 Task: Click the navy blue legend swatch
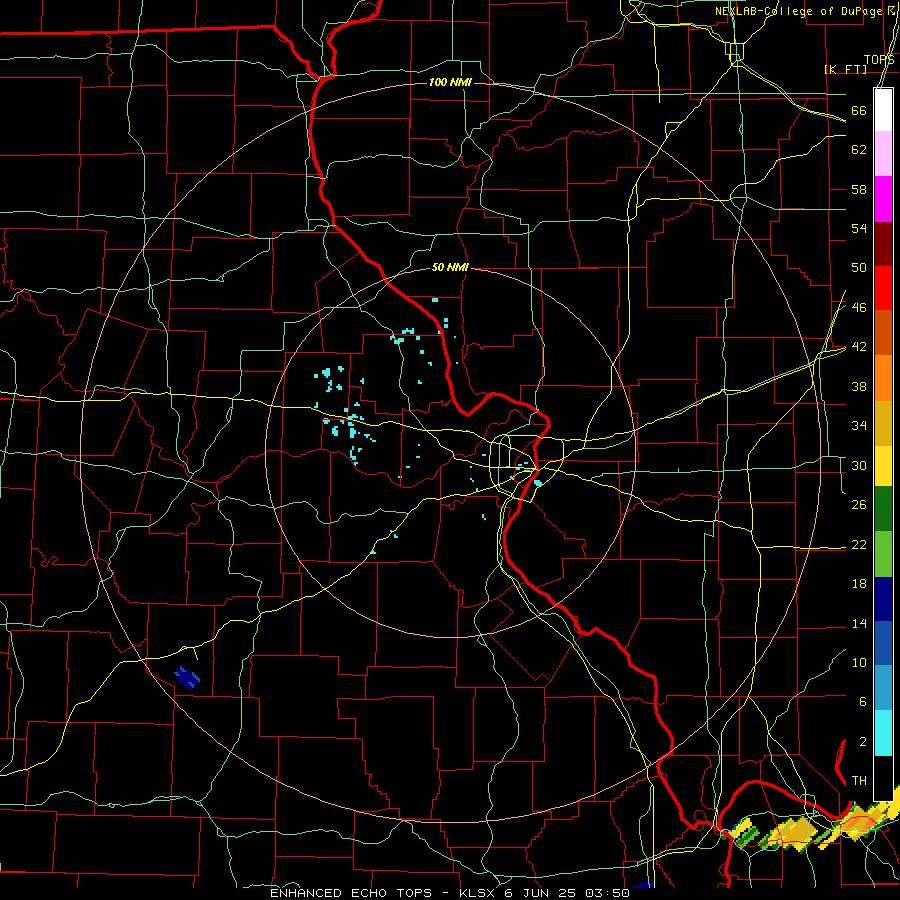tap(883, 599)
